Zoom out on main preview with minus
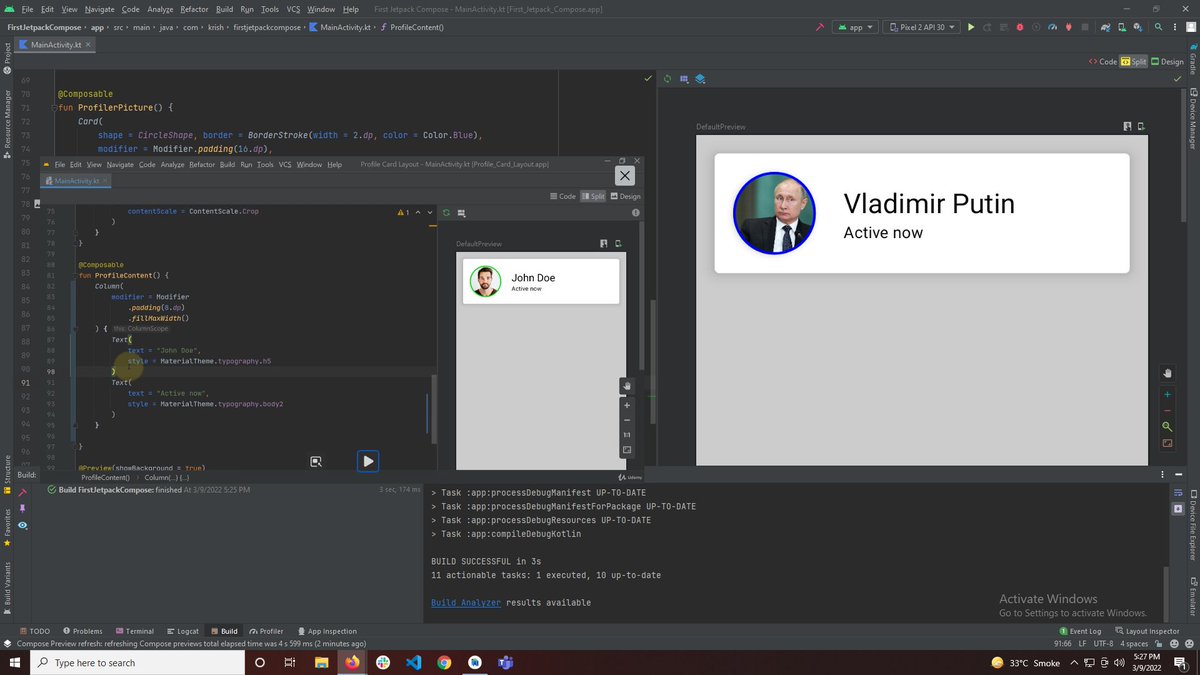The image size is (1200, 675). [1167, 410]
